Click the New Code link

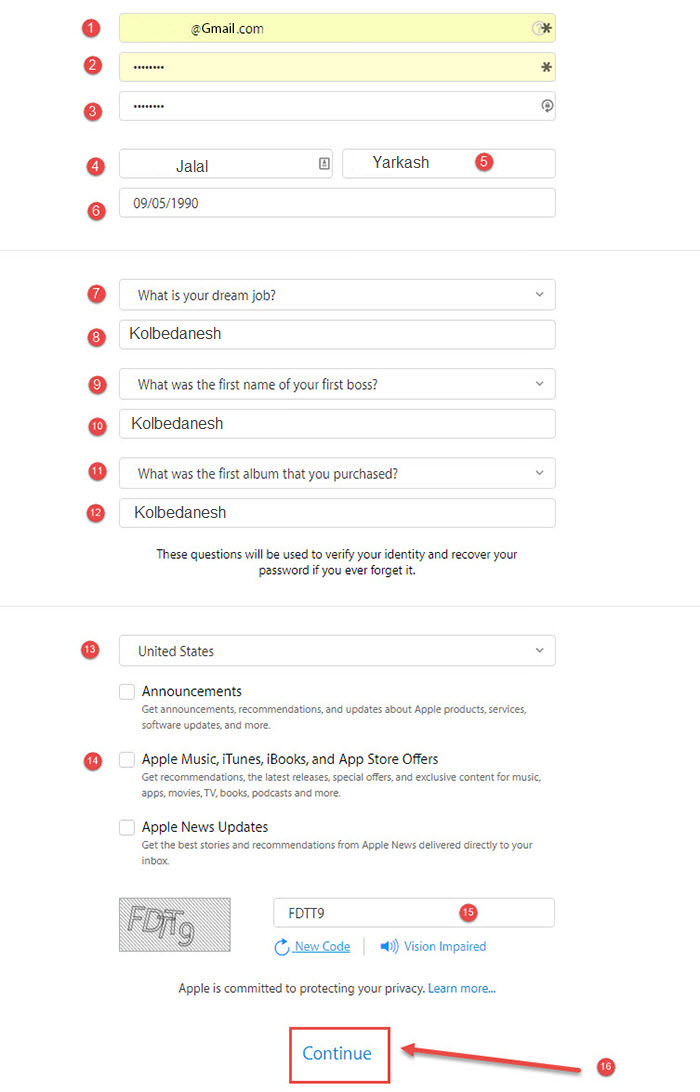click(x=322, y=946)
